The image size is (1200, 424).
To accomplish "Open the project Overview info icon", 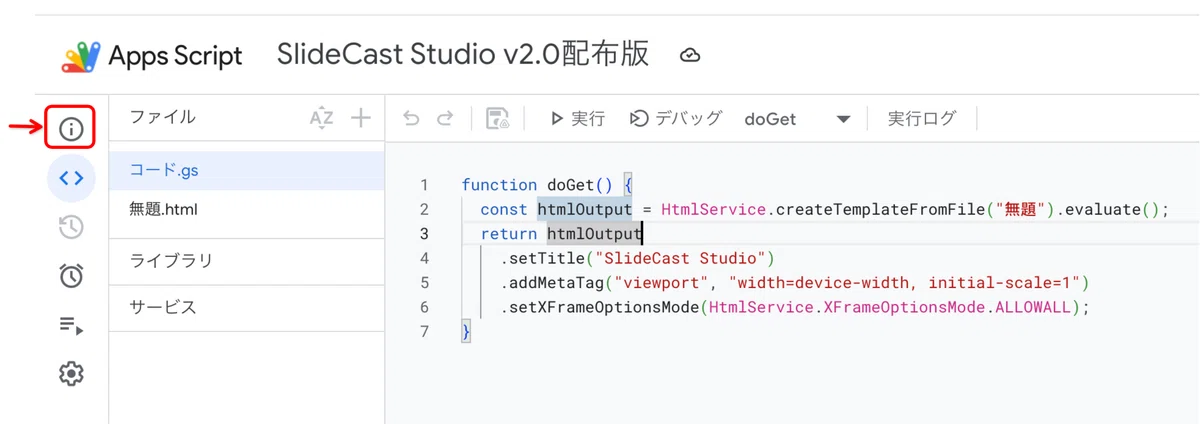I will 71,129.
